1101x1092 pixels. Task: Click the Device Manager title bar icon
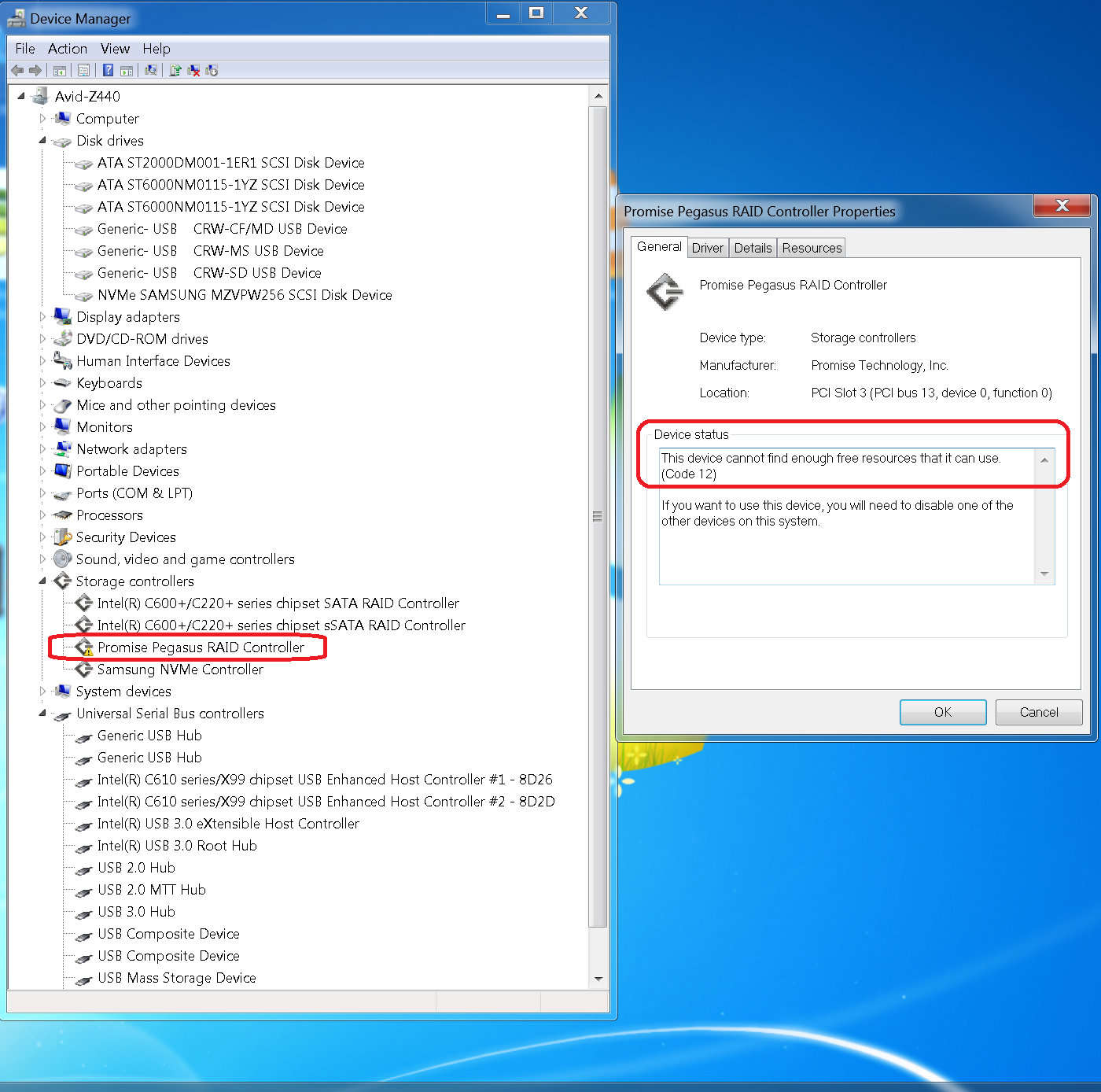[16, 19]
